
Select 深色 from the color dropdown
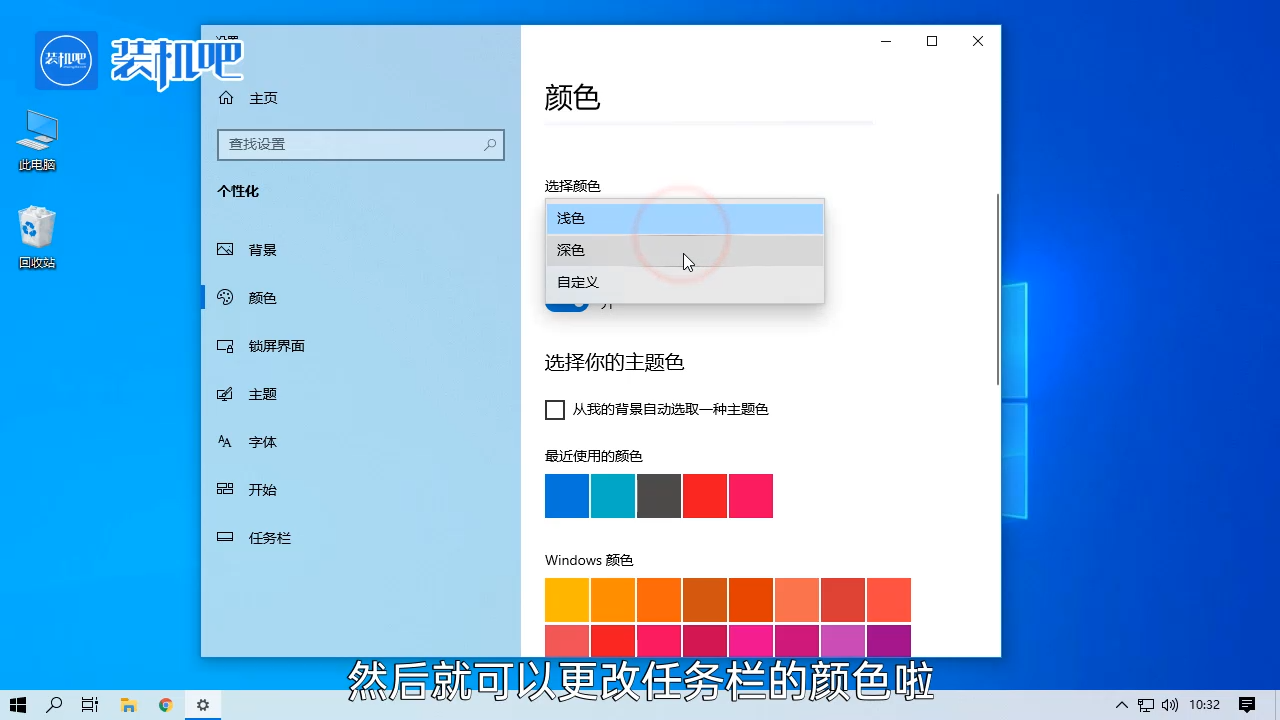click(570, 249)
